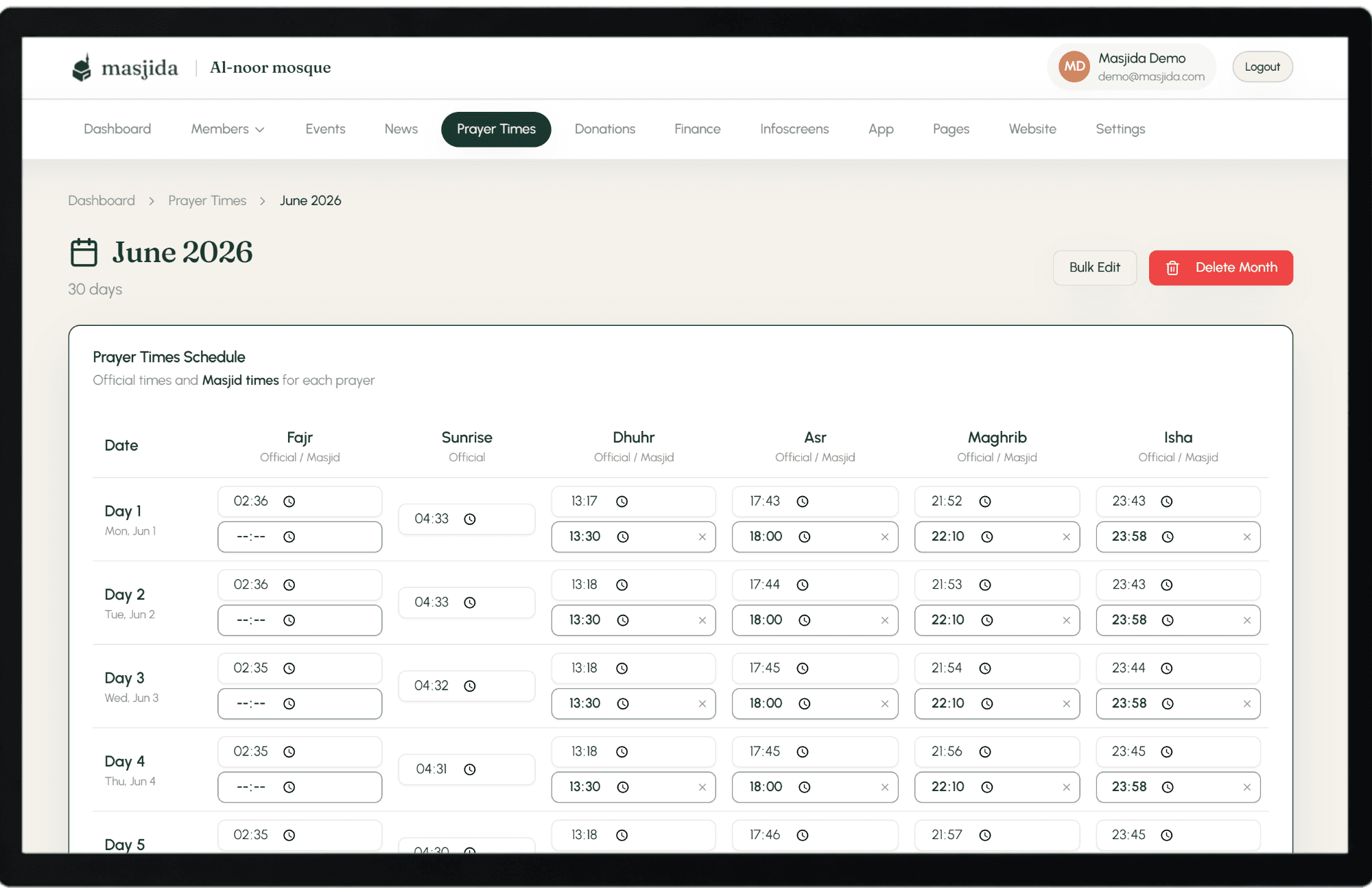This screenshot has height=892, width=1372.
Task: Click the 'Tue, Jun 2' date label
Action: (130, 615)
